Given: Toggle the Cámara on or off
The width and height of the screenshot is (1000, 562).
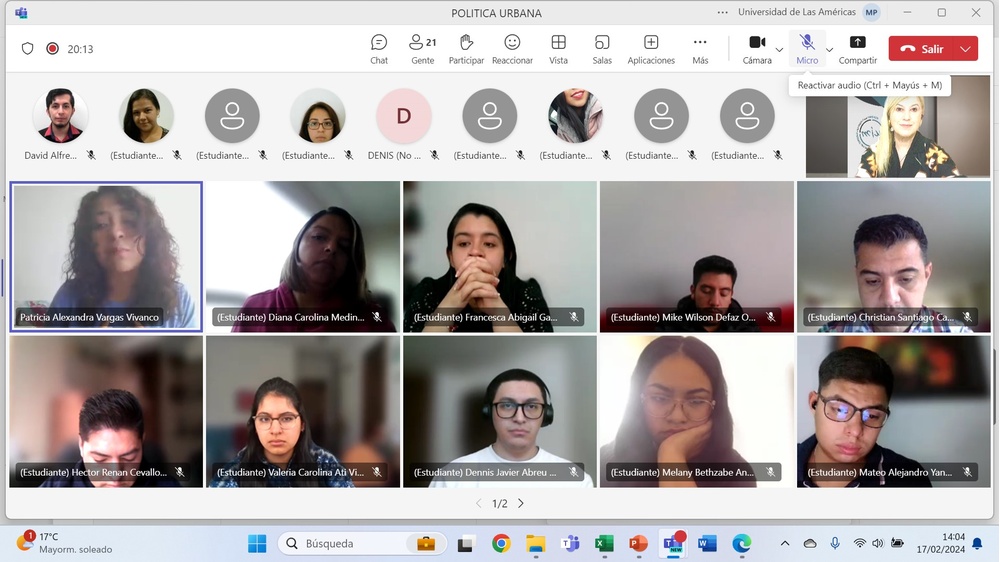Looking at the screenshot, I should 757,48.
